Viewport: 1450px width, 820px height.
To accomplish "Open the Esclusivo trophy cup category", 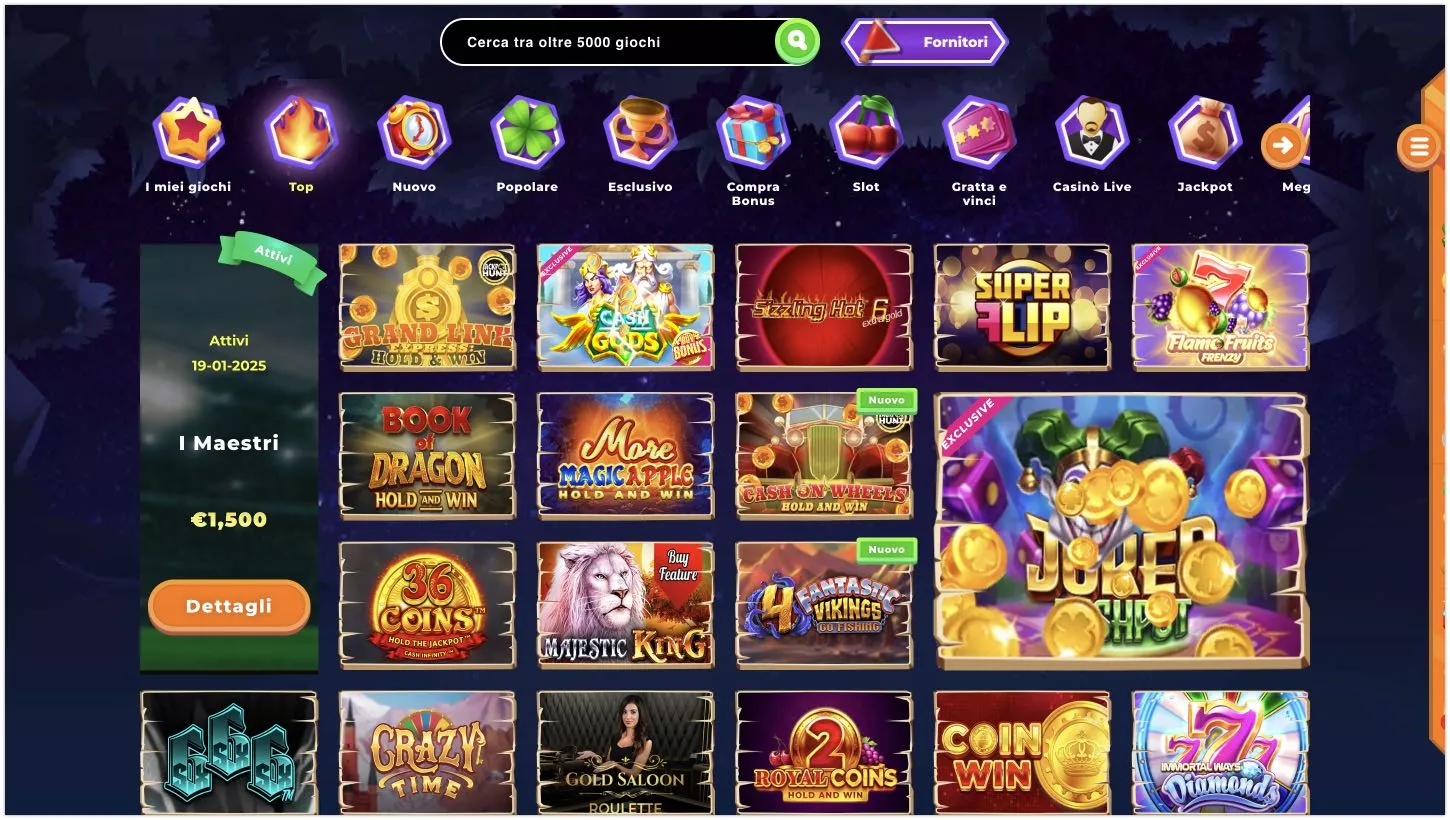I will point(640,132).
